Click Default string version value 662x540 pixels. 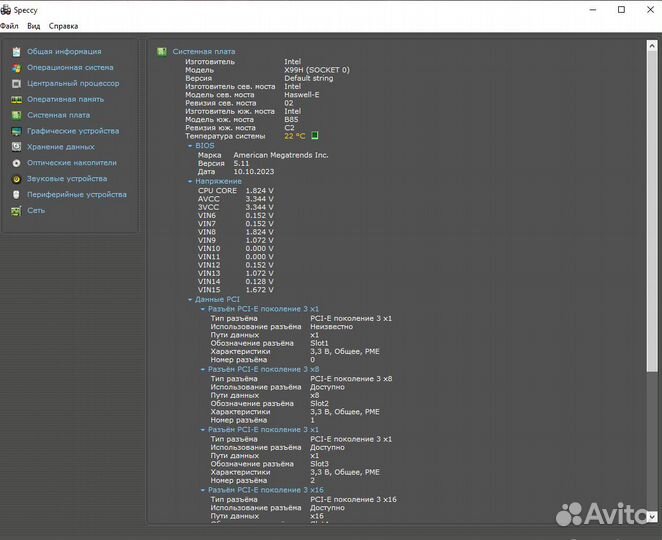(309, 79)
